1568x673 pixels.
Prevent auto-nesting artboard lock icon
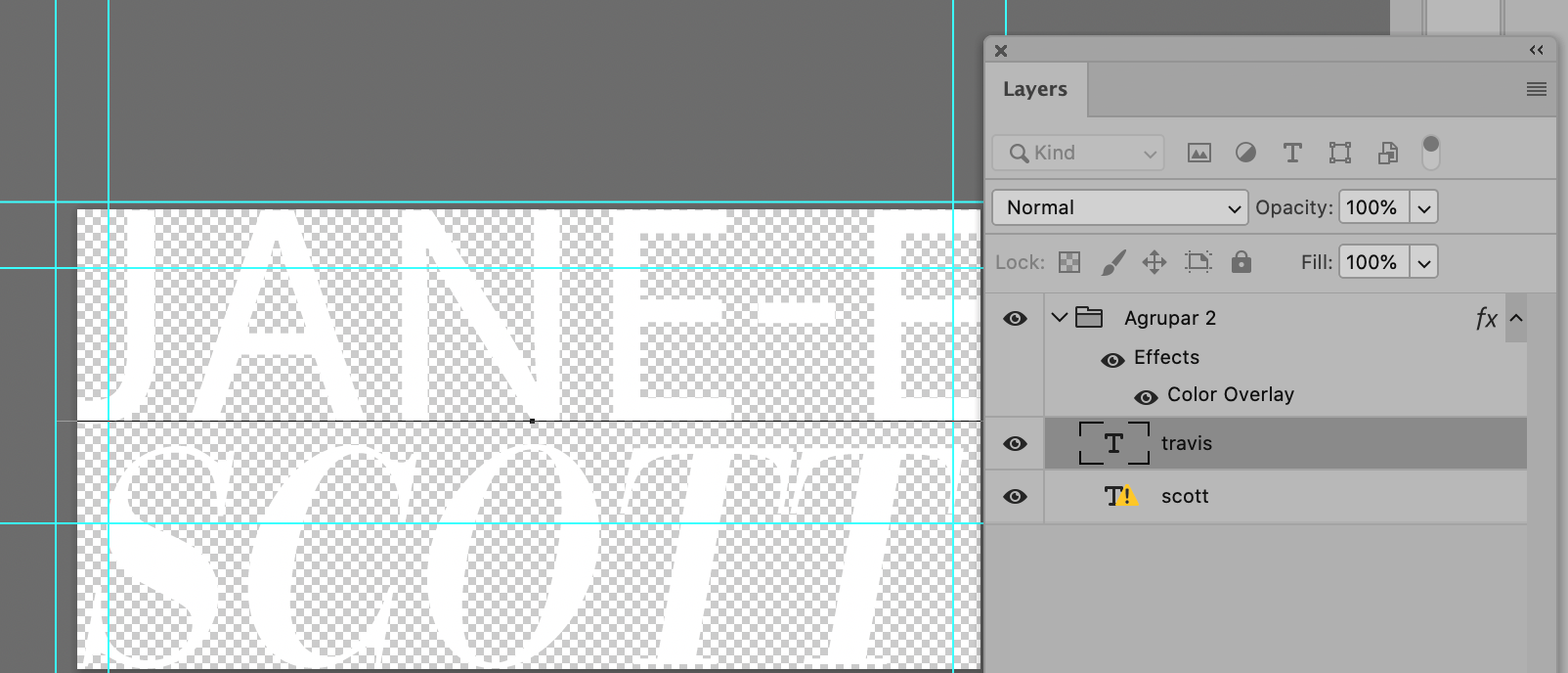click(x=1198, y=262)
